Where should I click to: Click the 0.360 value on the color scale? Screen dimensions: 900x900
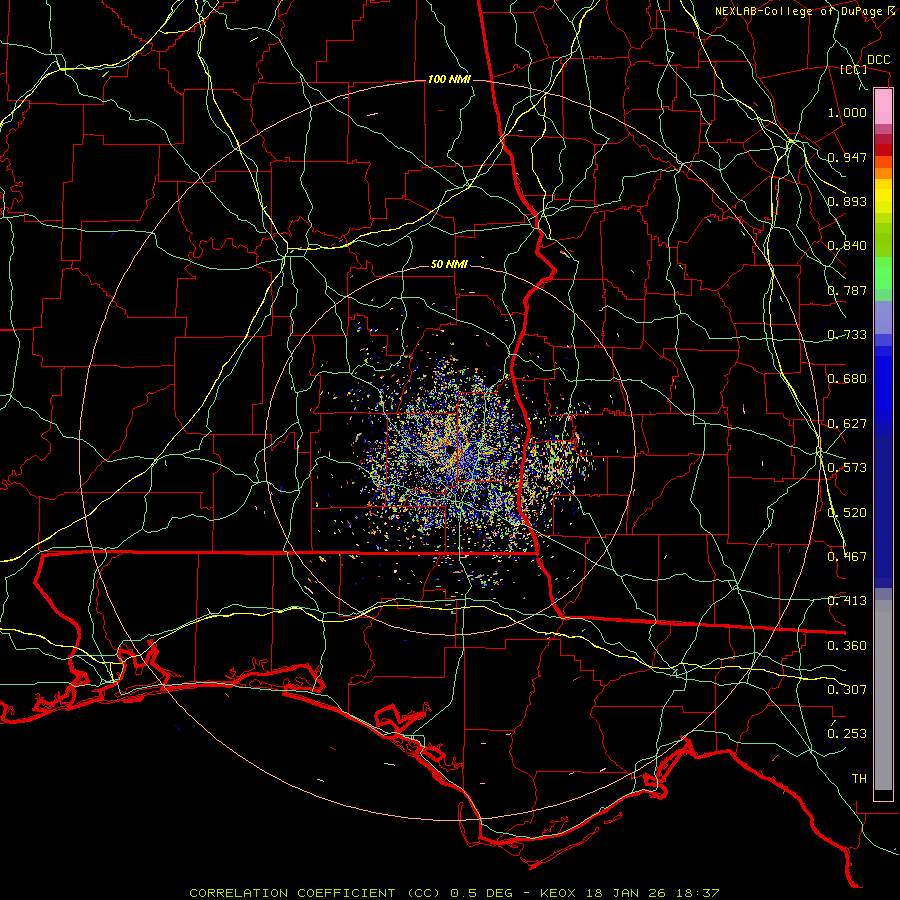[x=847, y=646]
